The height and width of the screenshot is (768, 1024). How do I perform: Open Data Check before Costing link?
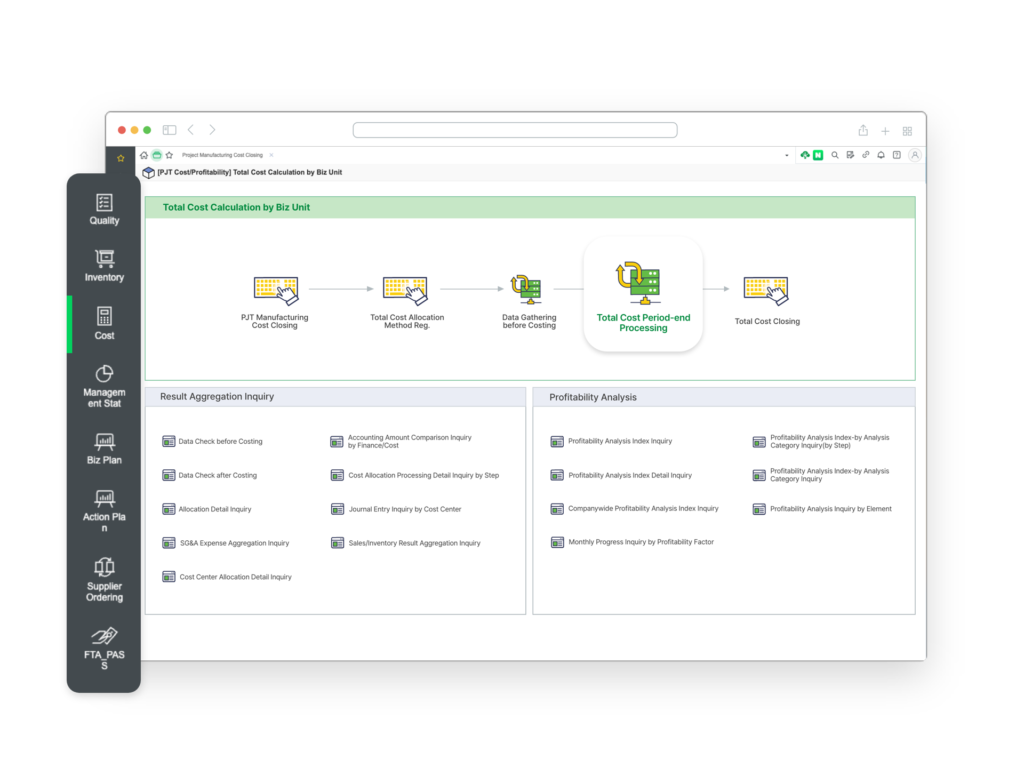(x=220, y=441)
